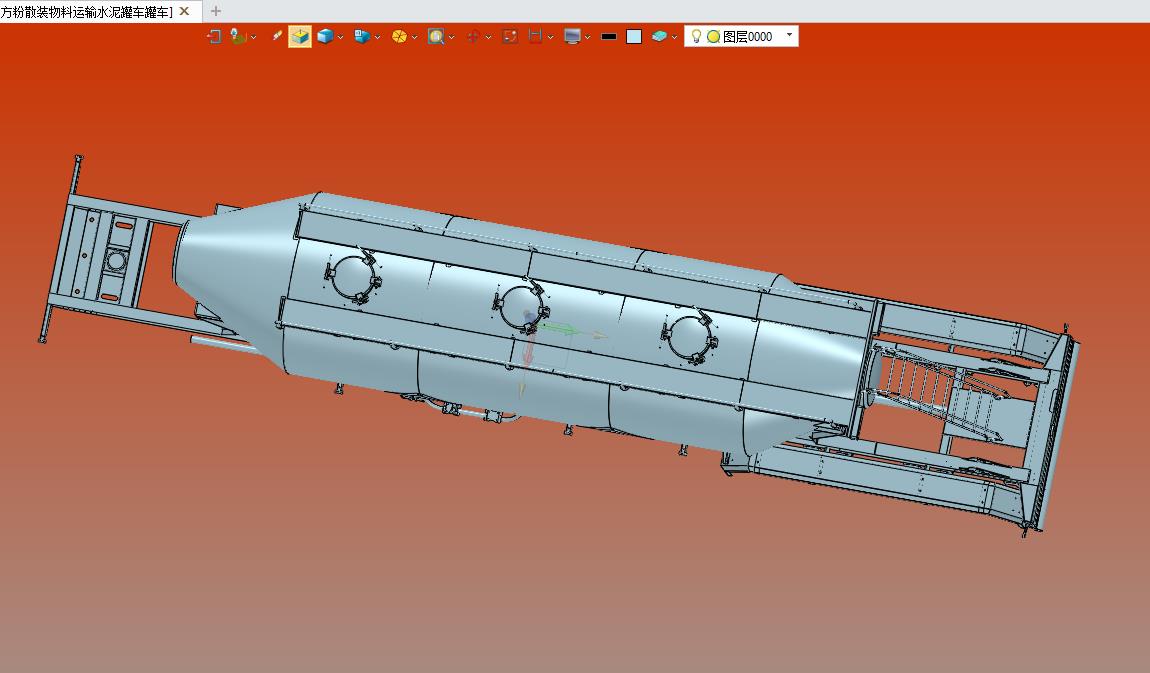Expand the section view dropdown arrow

point(414,37)
